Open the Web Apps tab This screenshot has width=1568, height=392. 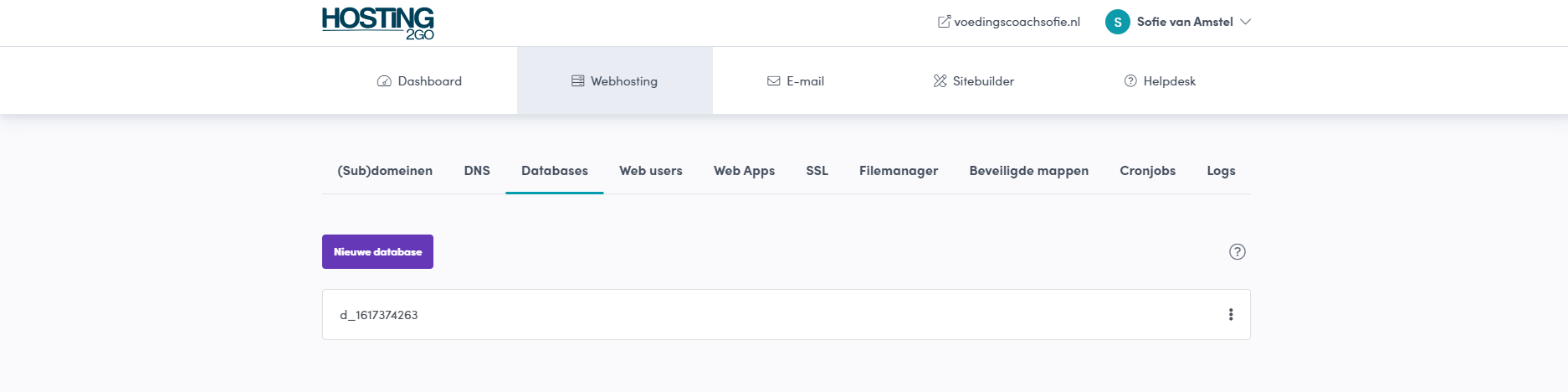pos(744,171)
